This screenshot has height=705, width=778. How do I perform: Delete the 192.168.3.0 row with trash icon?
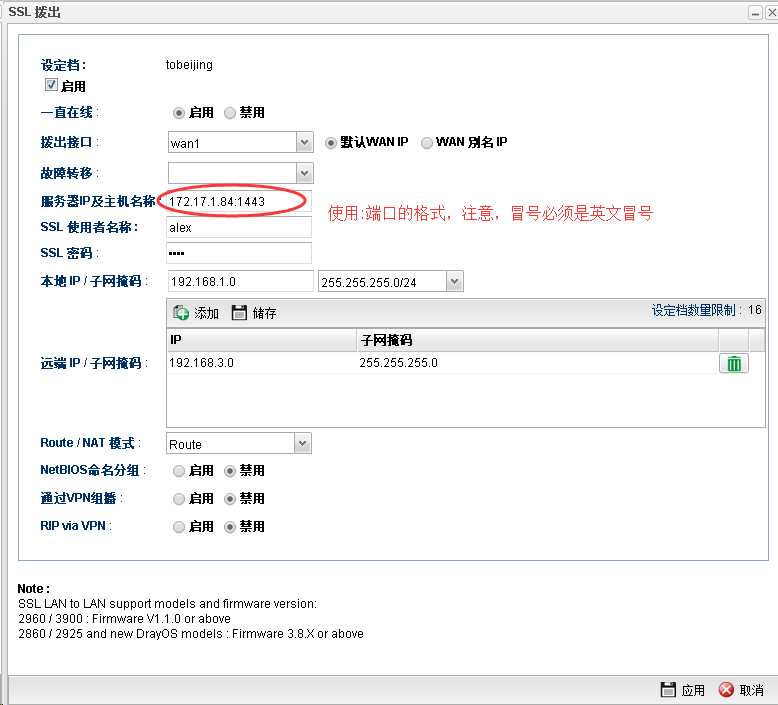click(734, 364)
